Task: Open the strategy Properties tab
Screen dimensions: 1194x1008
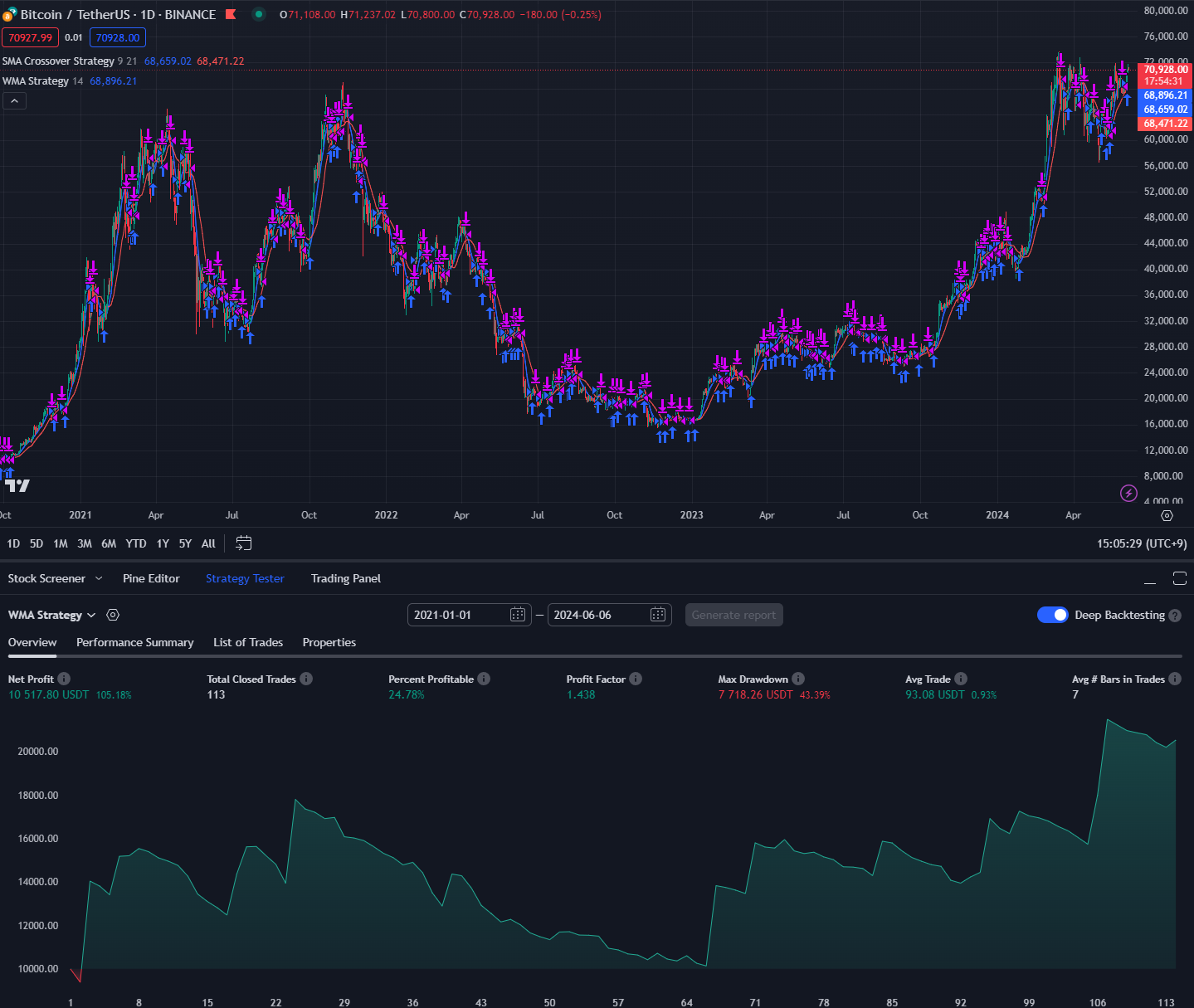Action: tap(329, 642)
